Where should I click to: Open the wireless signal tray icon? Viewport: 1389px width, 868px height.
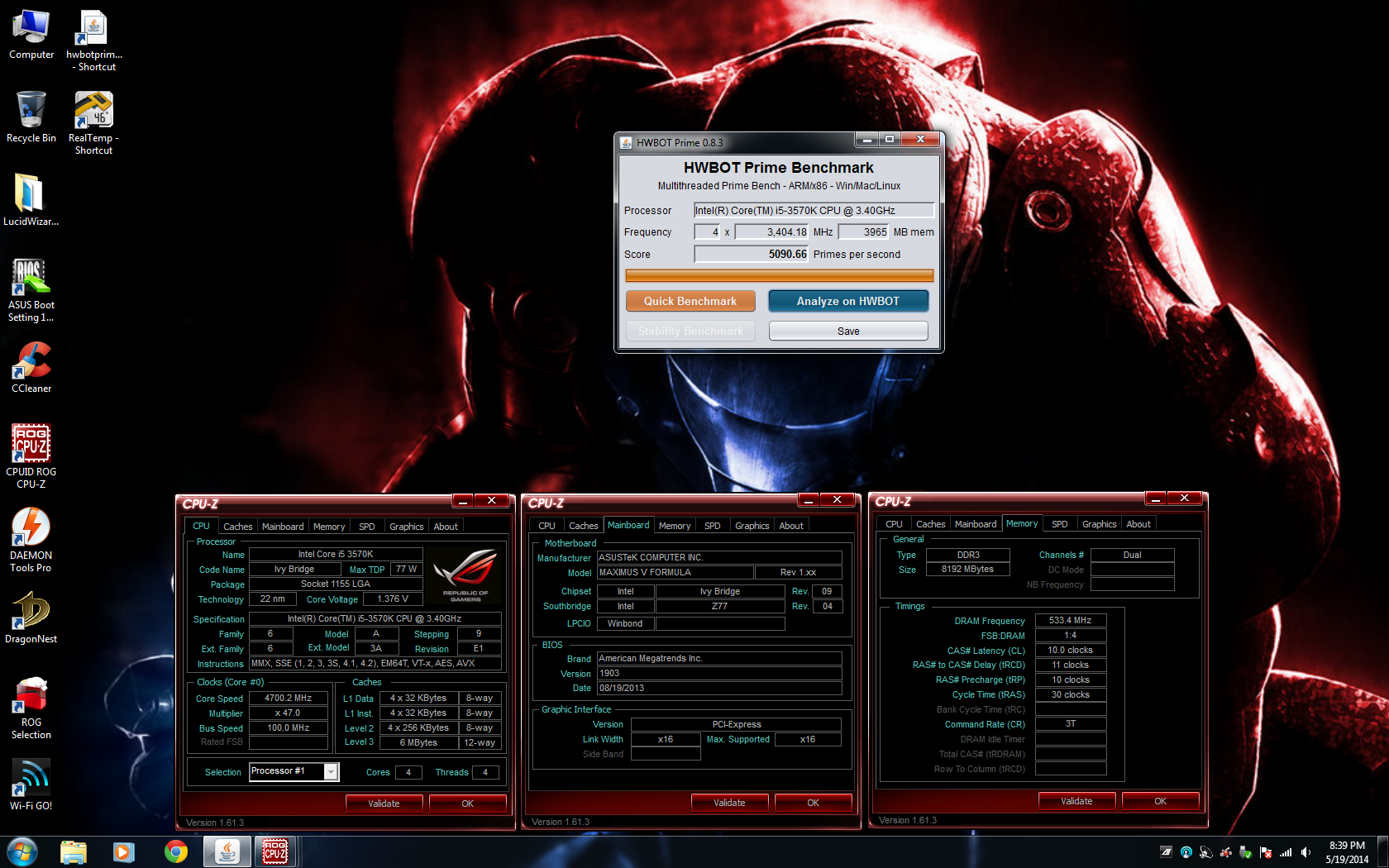pyautogui.click(x=1286, y=852)
